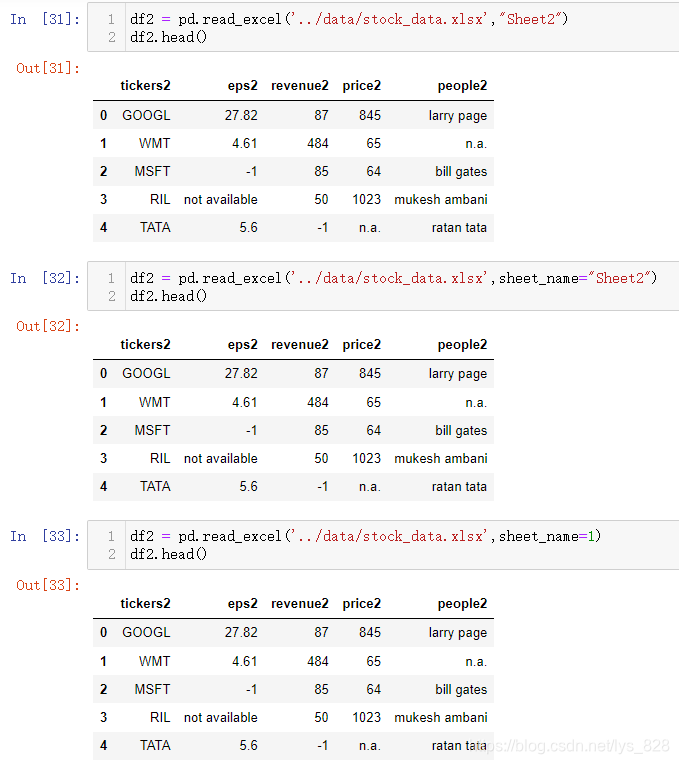Viewport: 679px width, 764px height.
Task: Click mukesh ambani cell in Out[31] table
Action: (440, 199)
